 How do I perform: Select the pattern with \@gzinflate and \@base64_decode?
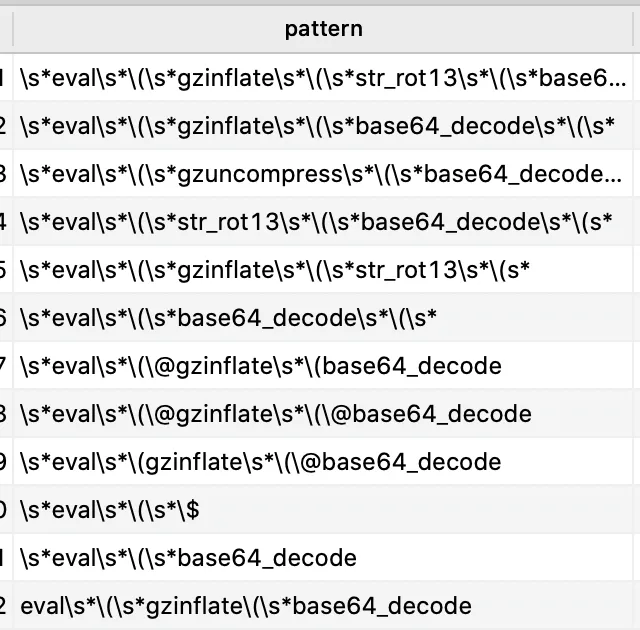pos(276,414)
